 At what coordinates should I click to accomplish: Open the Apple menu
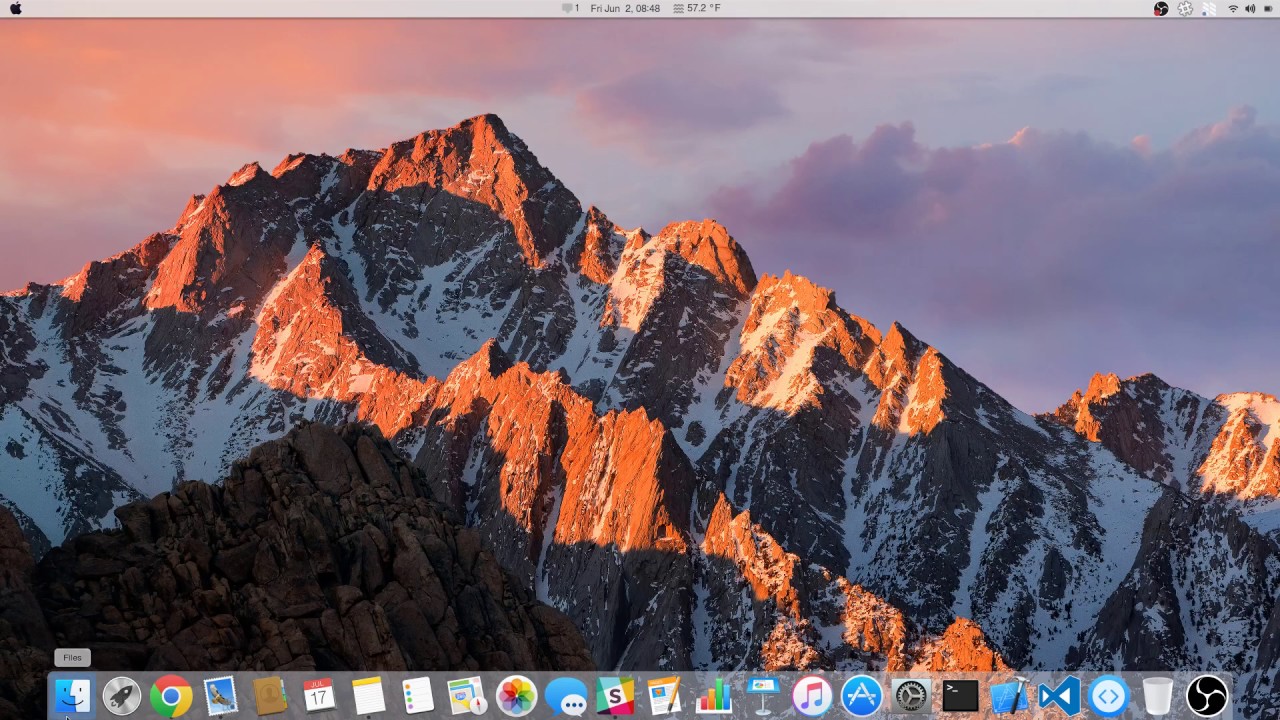(x=16, y=8)
